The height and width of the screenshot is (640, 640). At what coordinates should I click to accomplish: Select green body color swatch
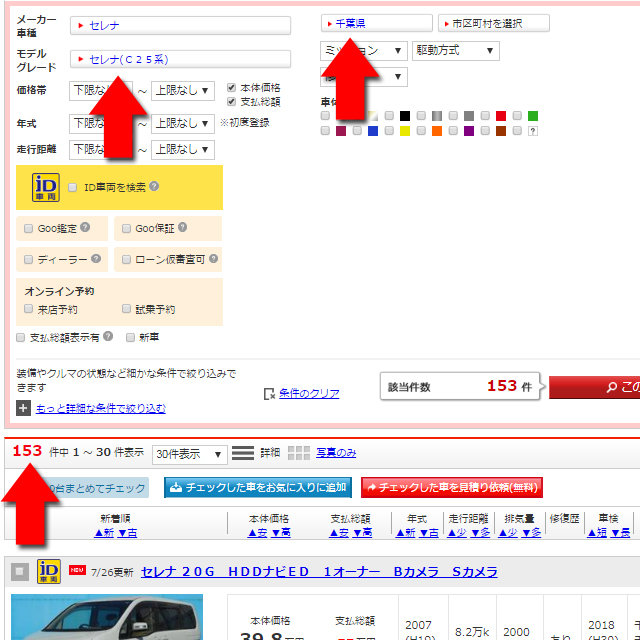(533, 116)
